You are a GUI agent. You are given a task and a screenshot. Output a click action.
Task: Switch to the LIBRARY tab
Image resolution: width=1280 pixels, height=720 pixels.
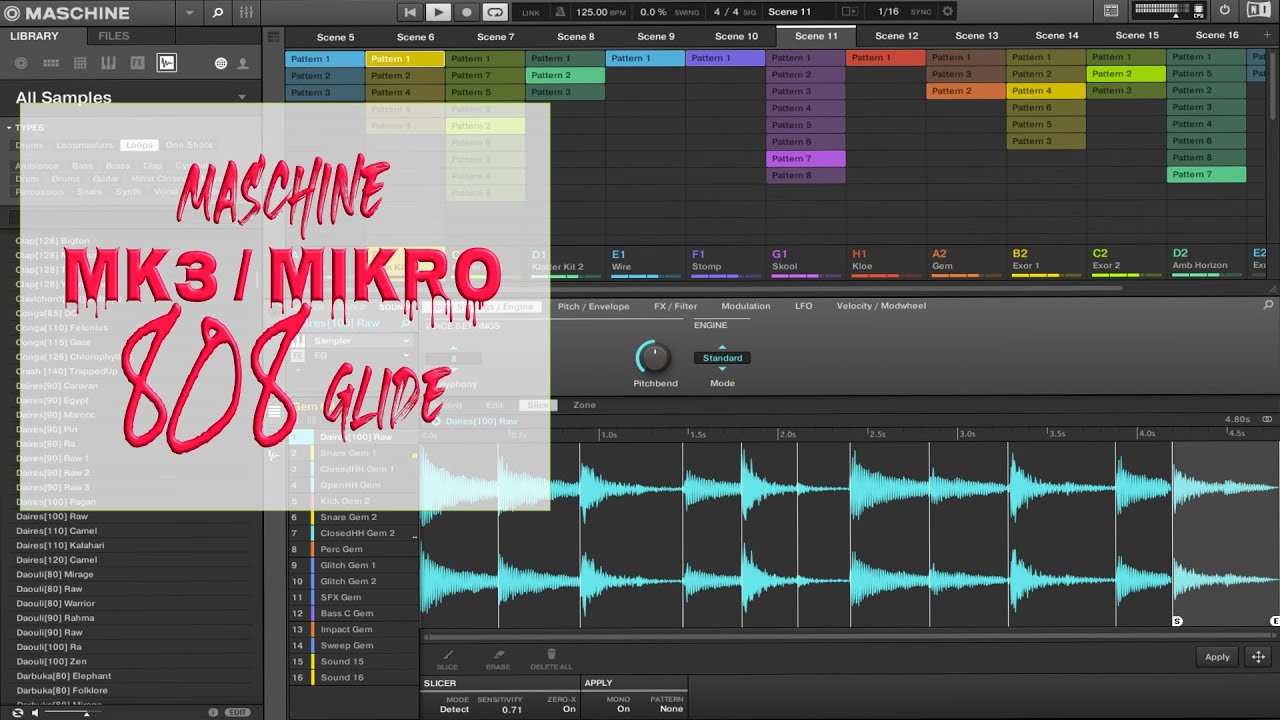coord(34,36)
